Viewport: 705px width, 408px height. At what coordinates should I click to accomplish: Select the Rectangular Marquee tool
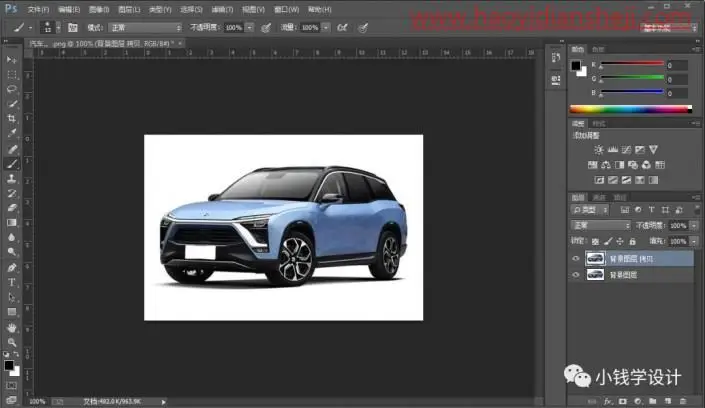[x=12, y=74]
